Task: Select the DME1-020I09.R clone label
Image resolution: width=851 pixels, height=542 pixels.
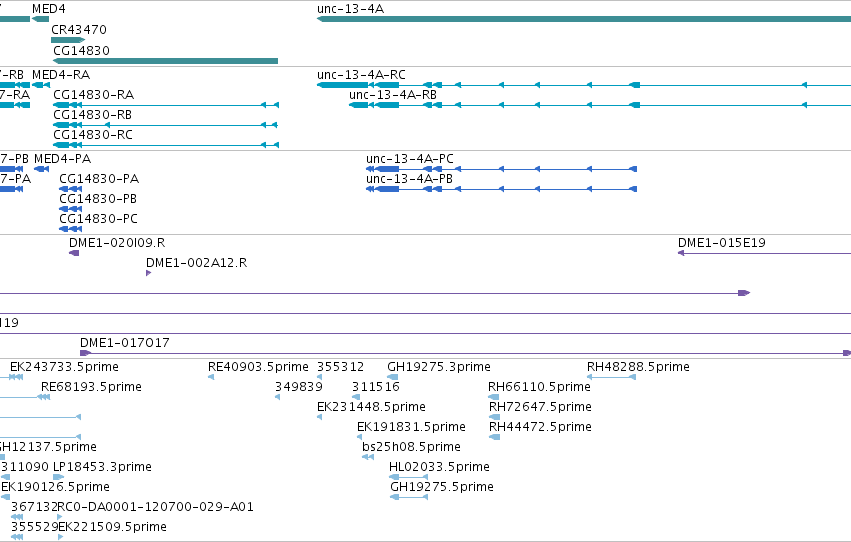Action: click(x=117, y=243)
